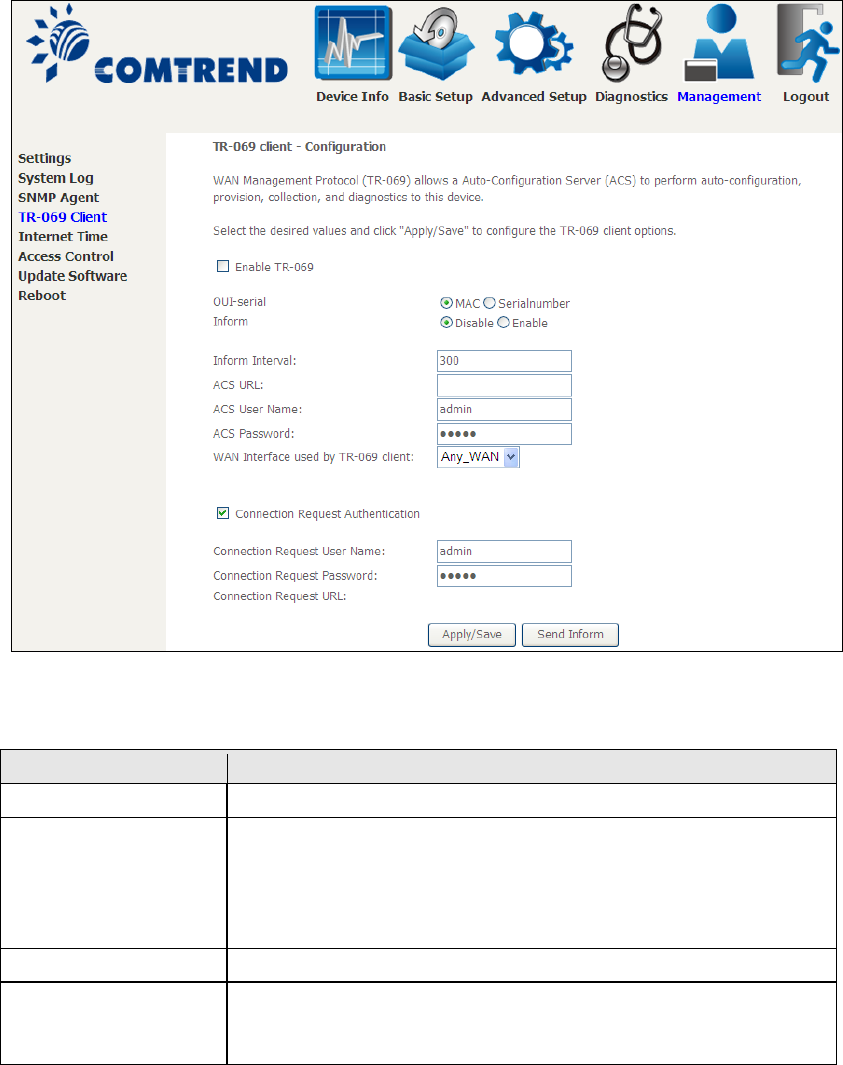Select the Logout label

pos(806,96)
